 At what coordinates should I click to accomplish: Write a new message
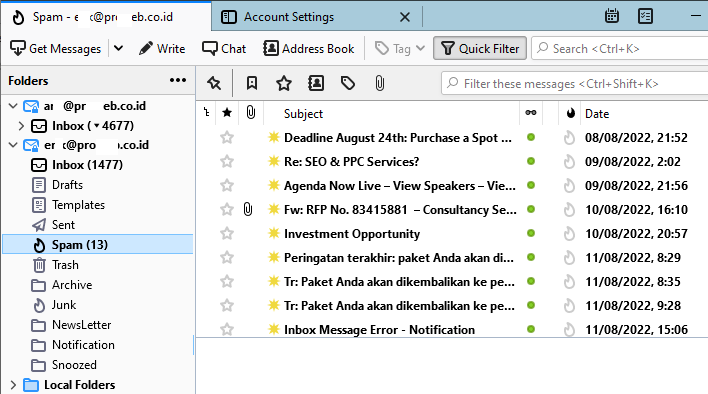(x=162, y=48)
